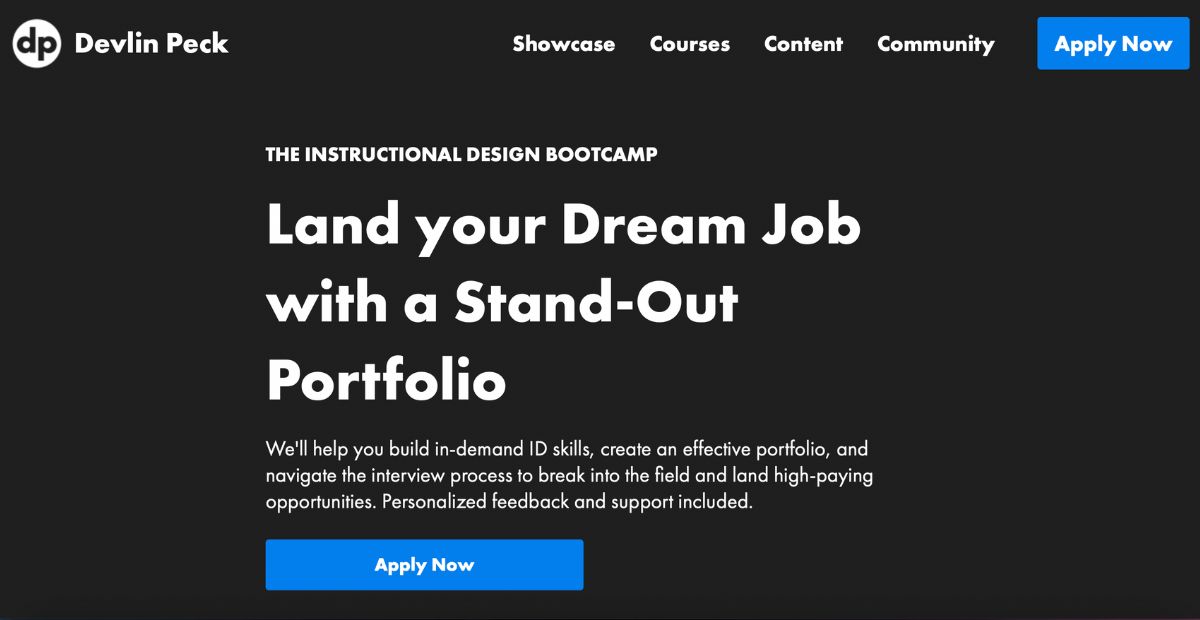The width and height of the screenshot is (1200, 620).
Task: Browse student work via the Showcase link
Action: [563, 44]
